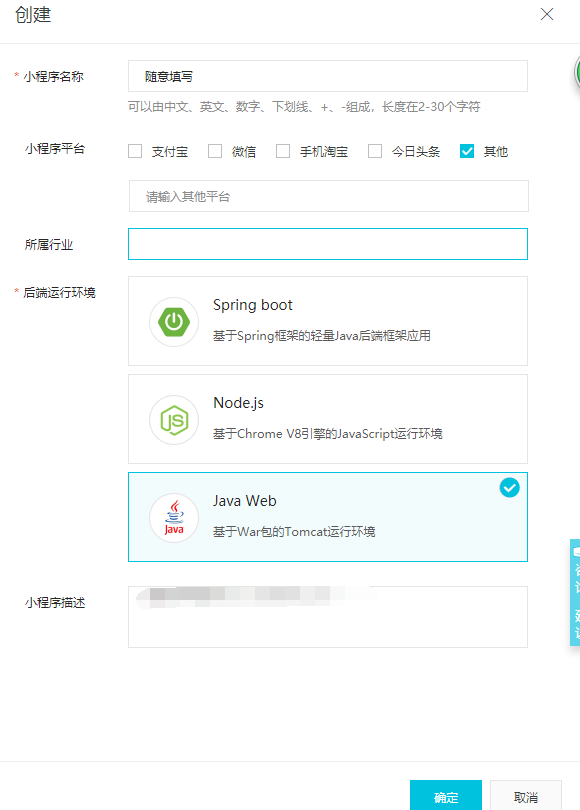Click the 今日头条 label text
The width and height of the screenshot is (580, 810).
click(x=416, y=151)
